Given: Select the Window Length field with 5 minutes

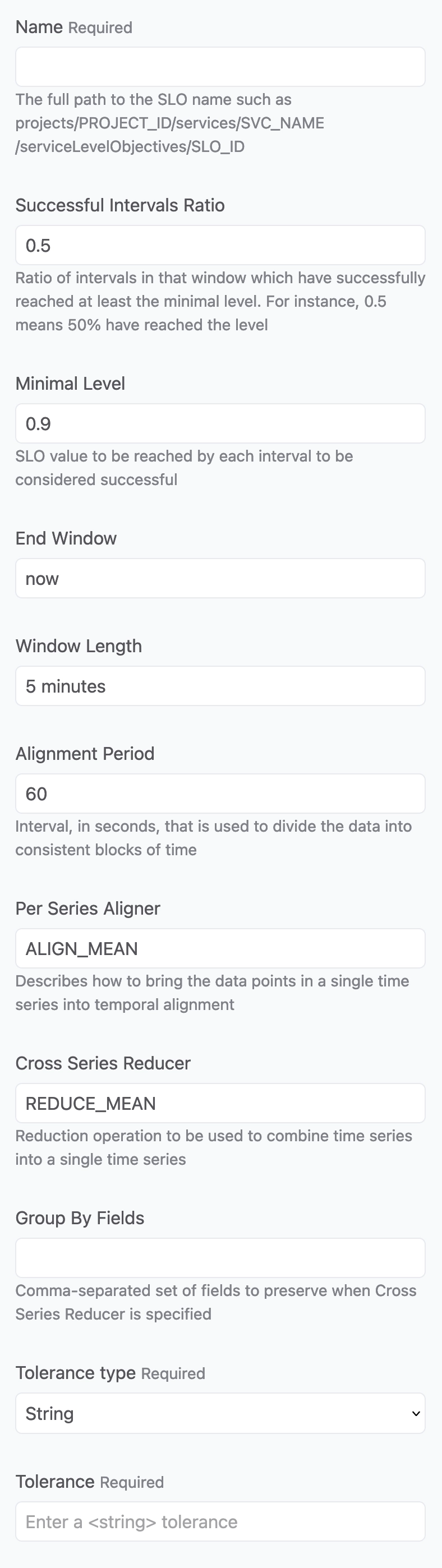Looking at the screenshot, I should [x=220, y=686].
